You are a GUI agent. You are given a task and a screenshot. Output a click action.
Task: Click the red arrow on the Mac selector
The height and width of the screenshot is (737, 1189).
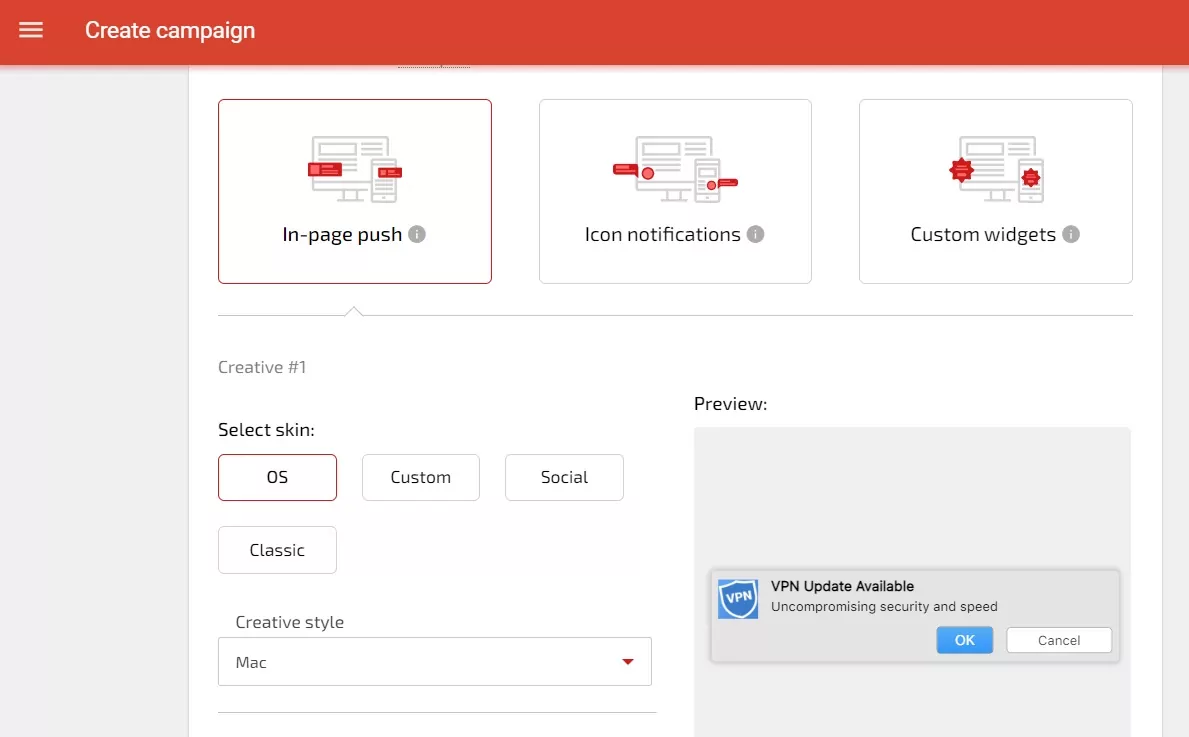click(x=628, y=661)
